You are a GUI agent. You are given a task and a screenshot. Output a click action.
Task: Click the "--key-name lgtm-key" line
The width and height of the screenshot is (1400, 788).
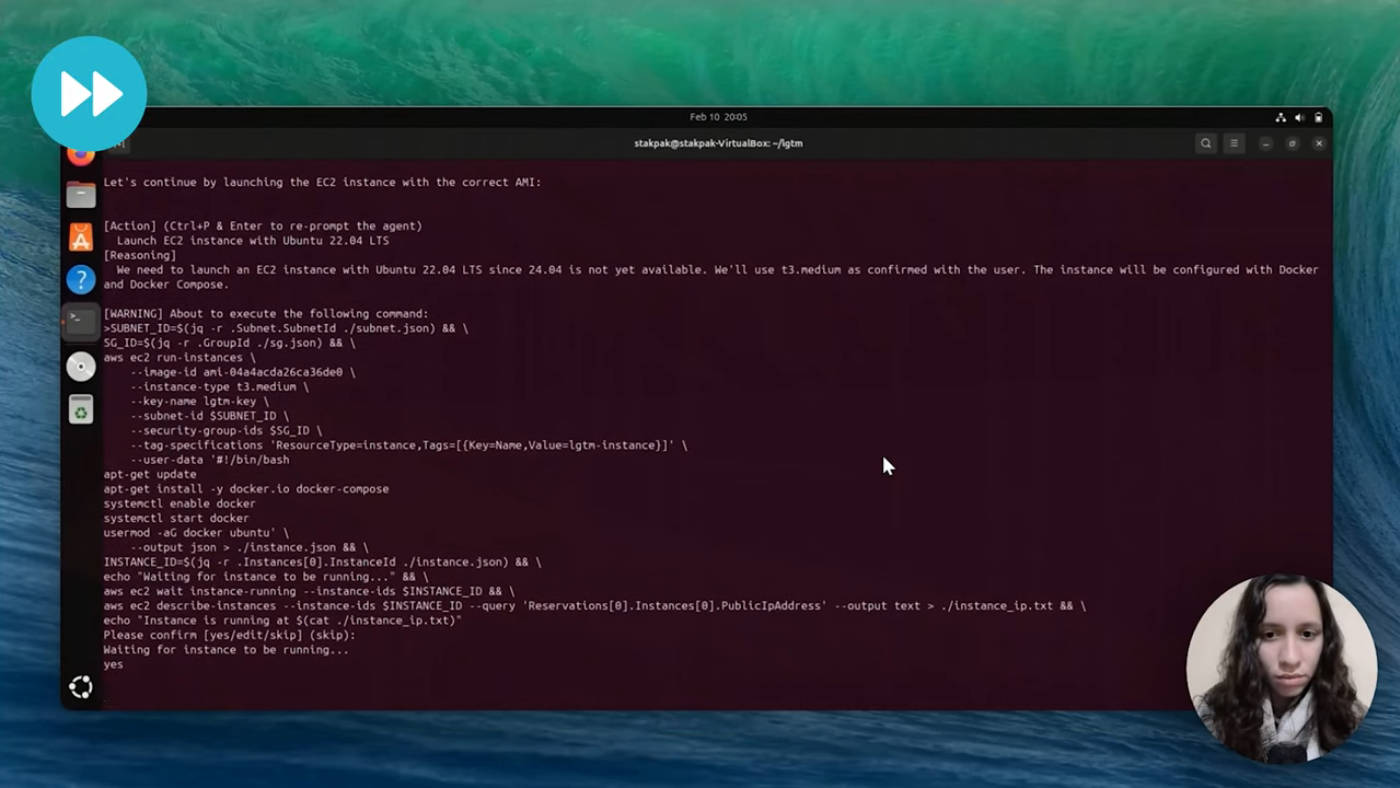(199, 401)
